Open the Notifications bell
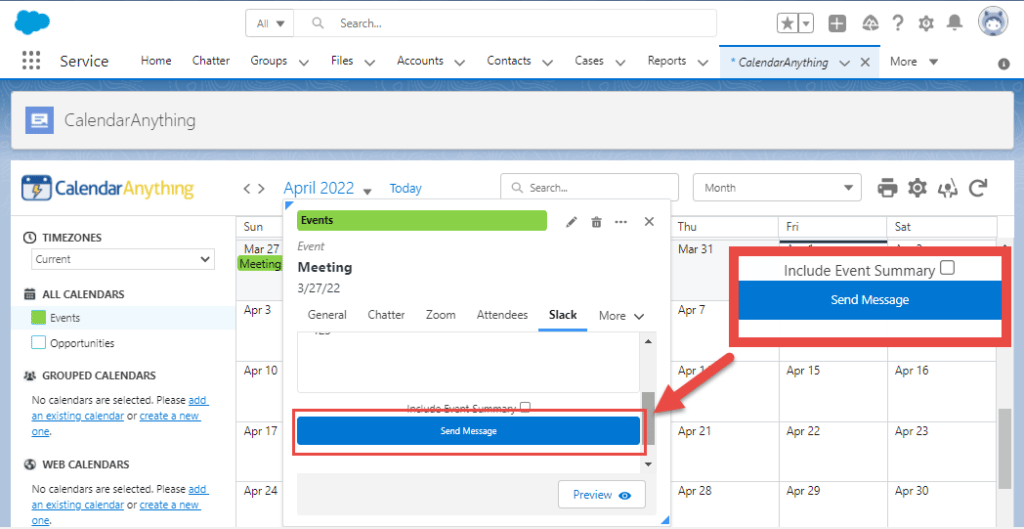Viewport: 1024px width, 529px height. [955, 23]
